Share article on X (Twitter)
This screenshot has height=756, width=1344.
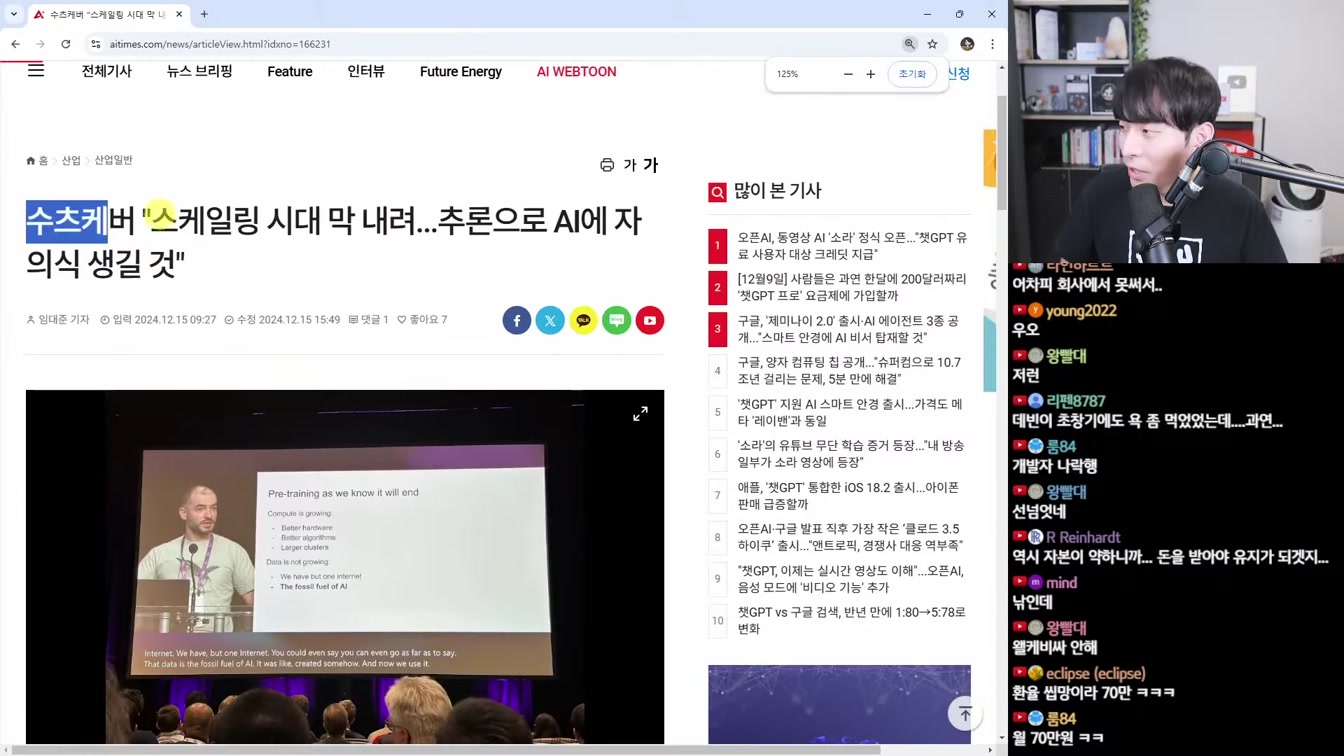550,320
